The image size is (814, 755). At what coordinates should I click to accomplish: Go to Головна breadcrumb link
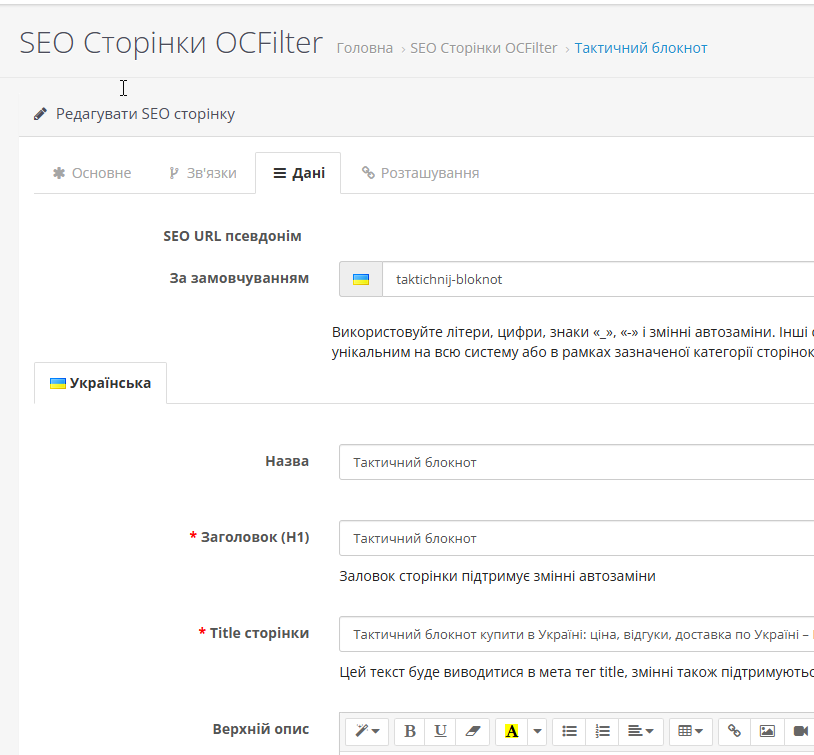point(364,48)
